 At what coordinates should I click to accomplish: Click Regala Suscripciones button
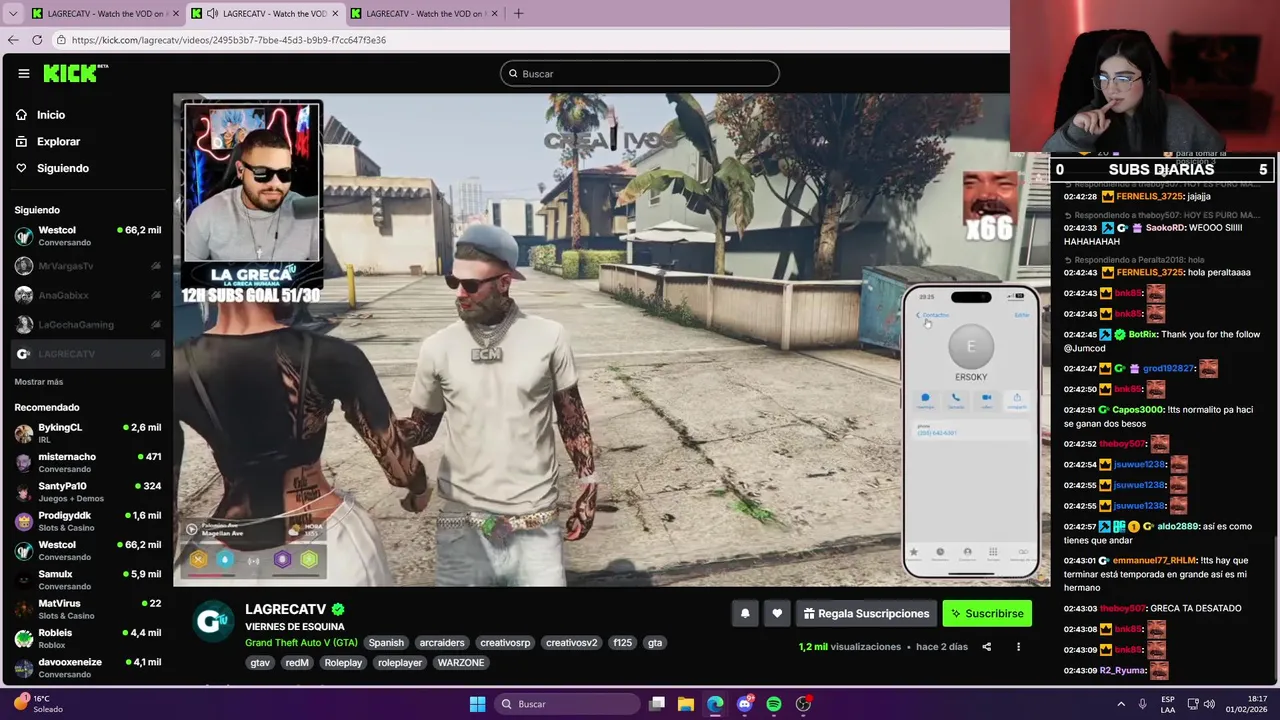865,614
